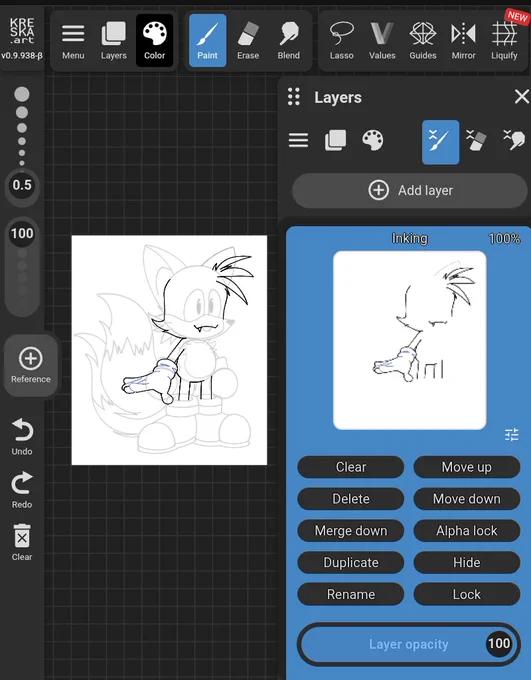The width and height of the screenshot is (531, 680).
Task: Move Inking layer up
Action: pos(467,467)
